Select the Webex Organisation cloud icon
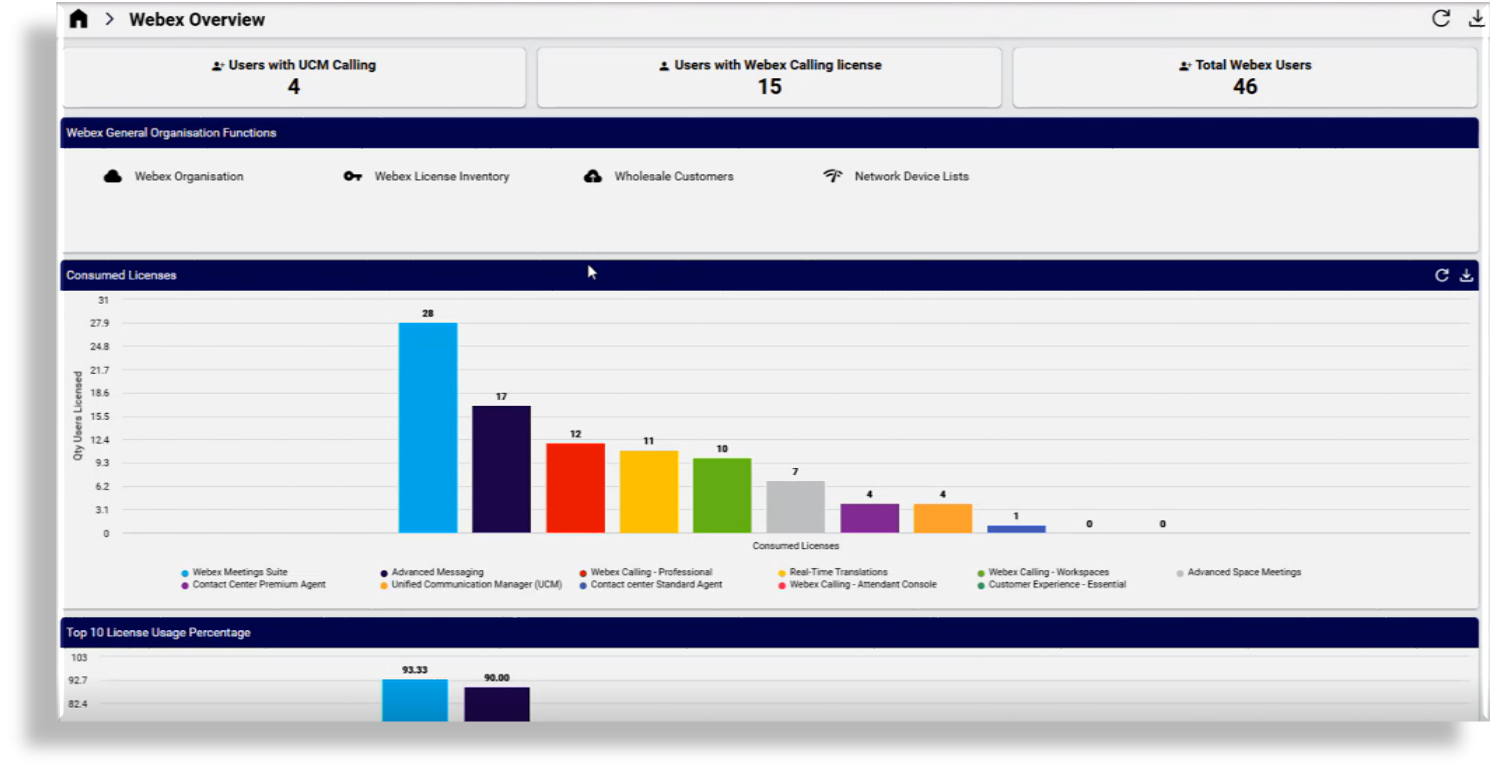 [115, 176]
